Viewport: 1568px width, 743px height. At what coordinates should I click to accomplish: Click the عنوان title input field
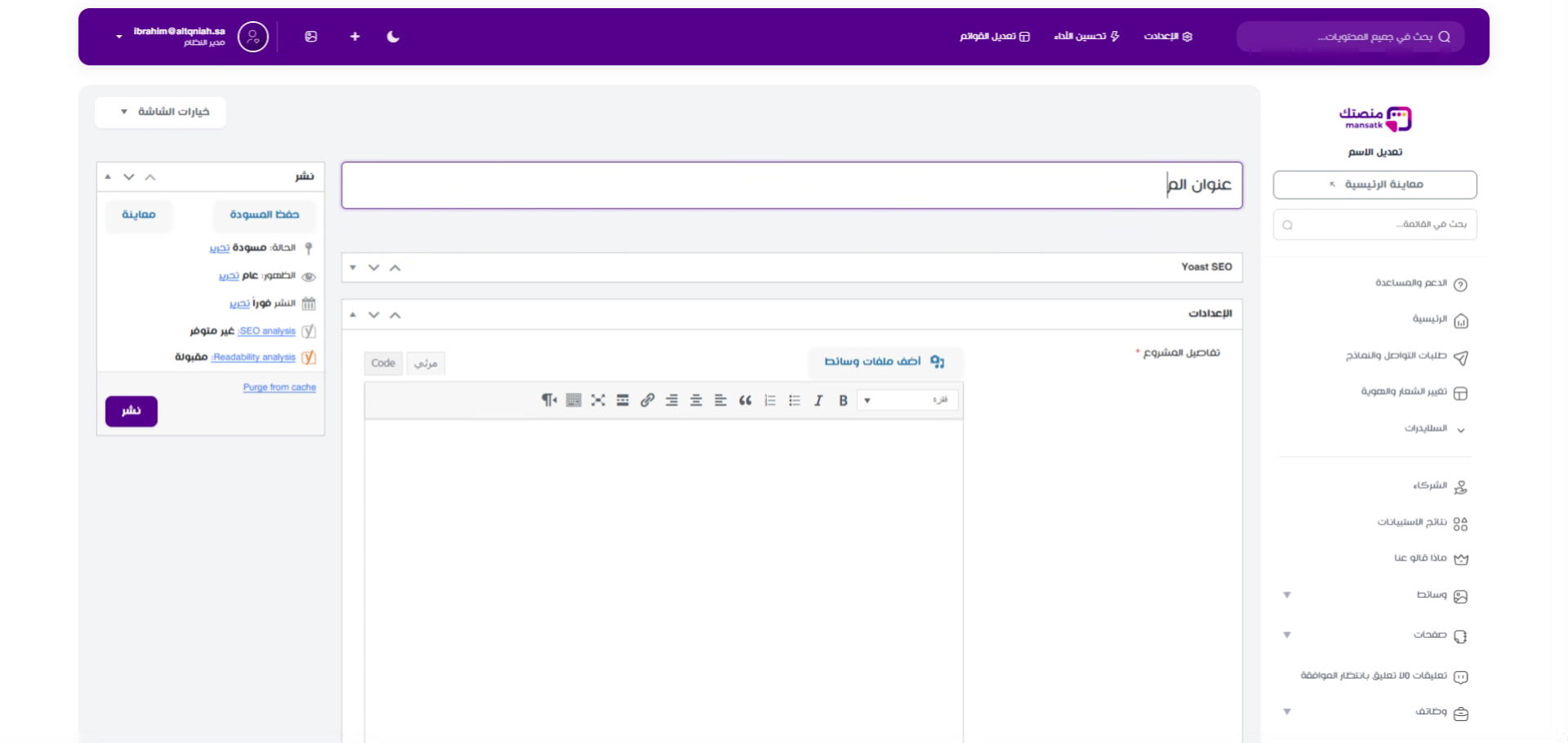pyautogui.click(x=791, y=185)
